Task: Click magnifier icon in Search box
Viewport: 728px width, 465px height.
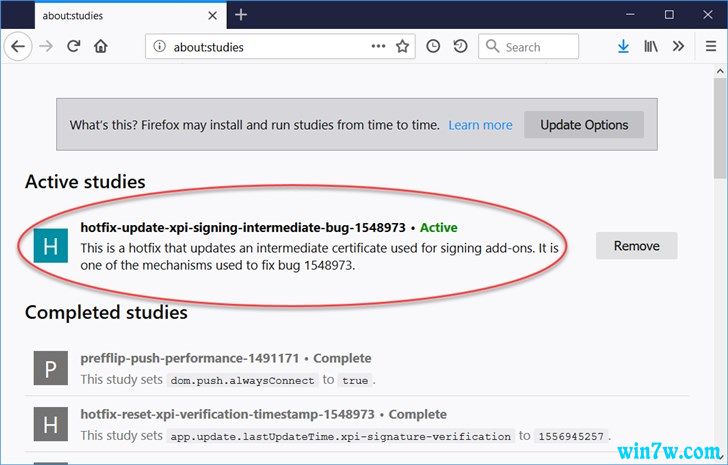Action: pos(492,46)
